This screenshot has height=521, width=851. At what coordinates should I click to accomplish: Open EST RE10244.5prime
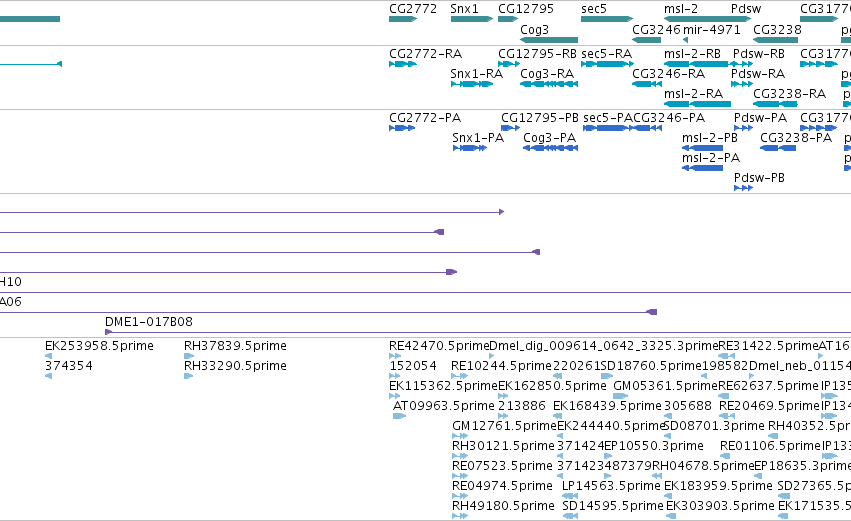[501, 366]
